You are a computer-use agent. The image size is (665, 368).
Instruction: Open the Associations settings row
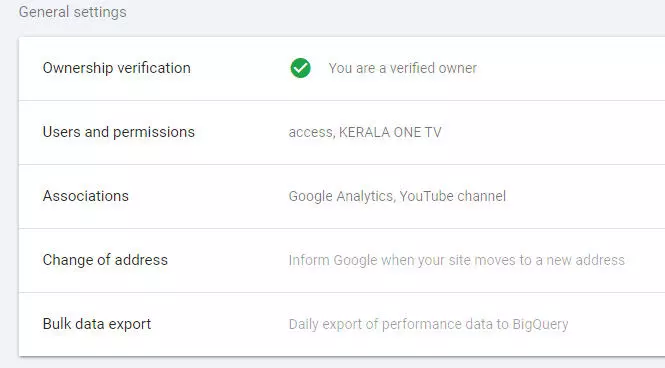click(342, 197)
